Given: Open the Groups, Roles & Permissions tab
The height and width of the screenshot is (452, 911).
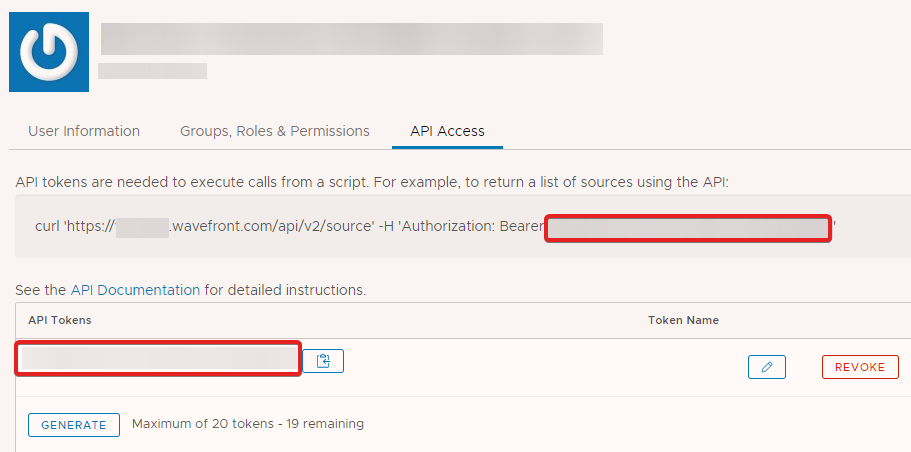Looking at the screenshot, I should 275,131.
